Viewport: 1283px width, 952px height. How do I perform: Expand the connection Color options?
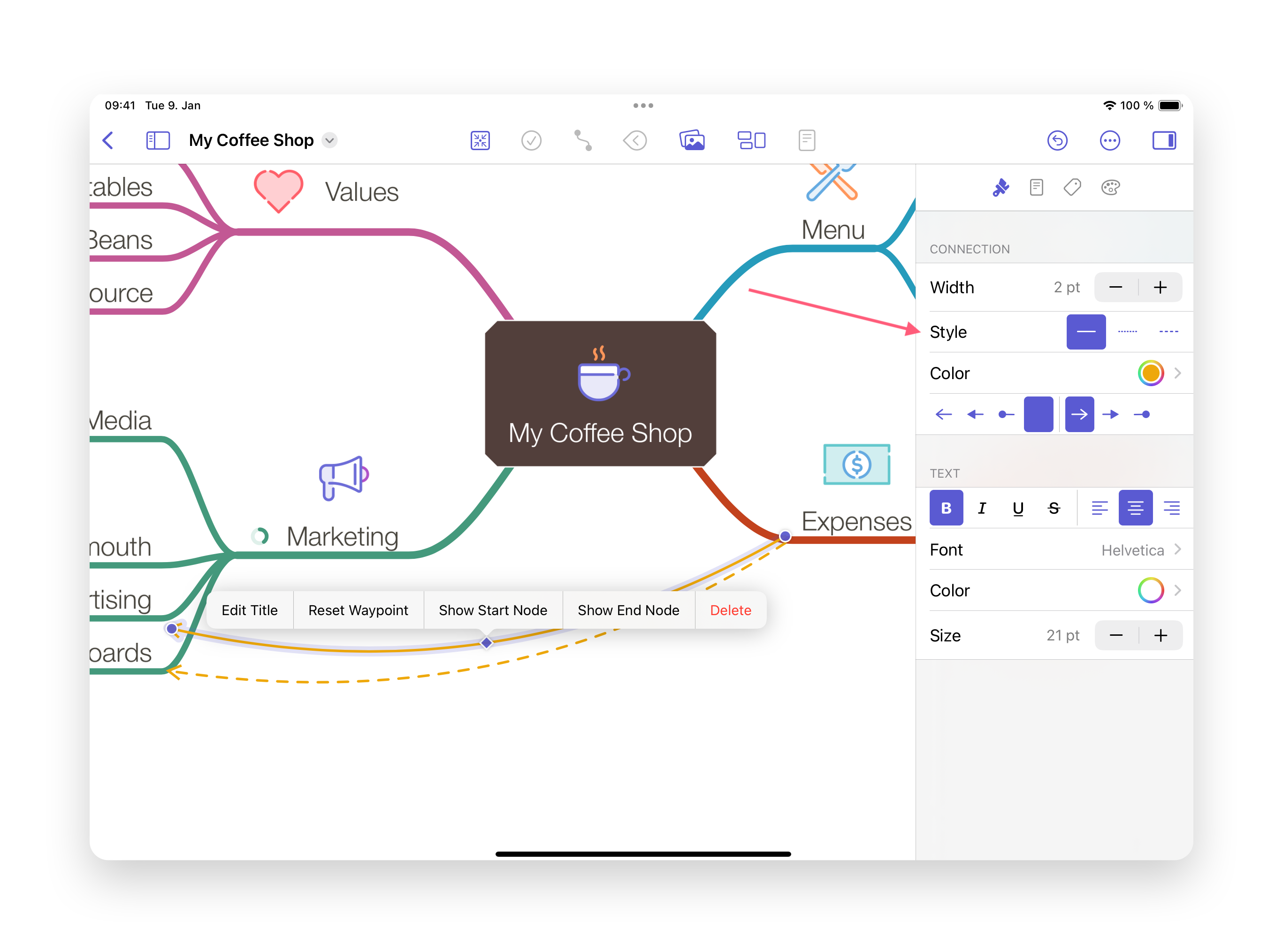(x=1178, y=373)
